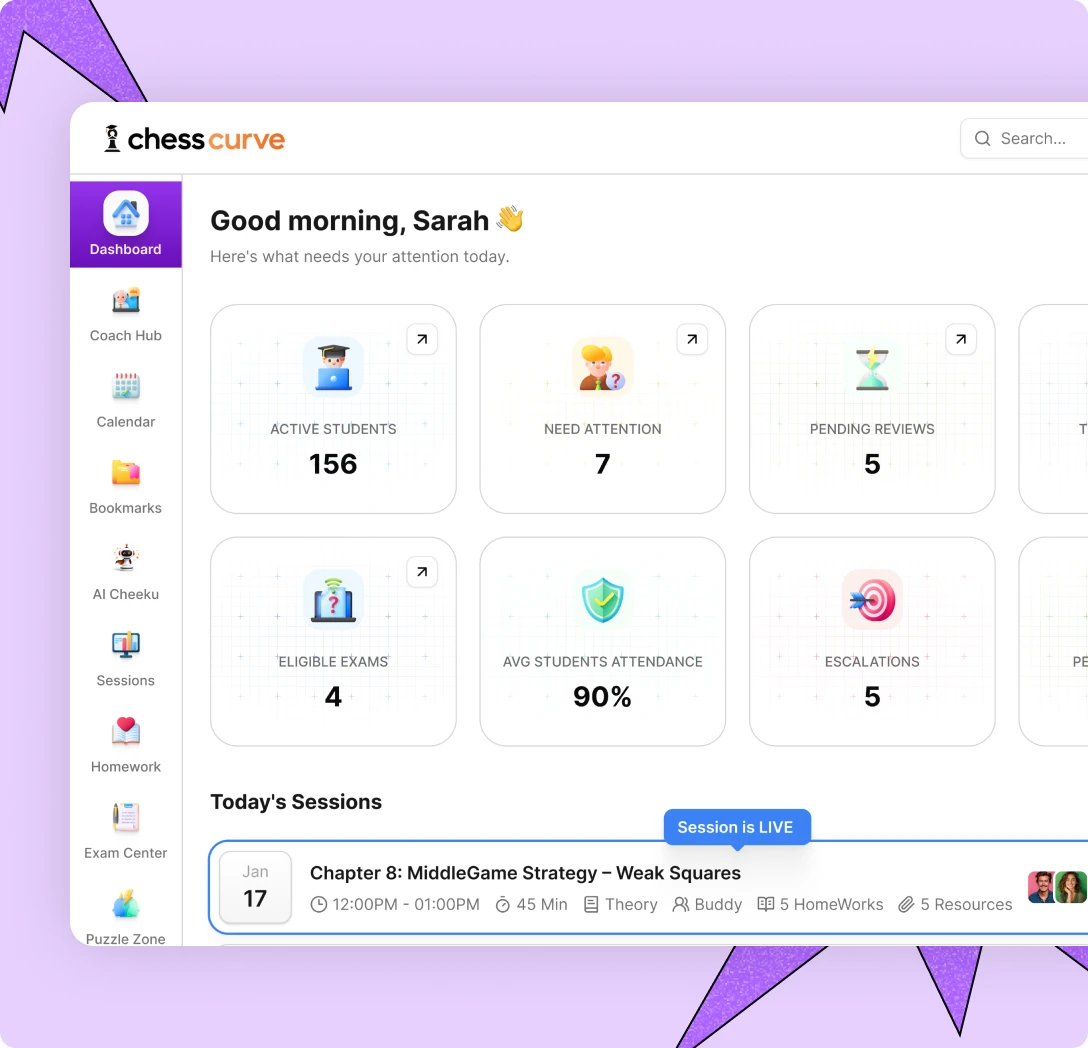Click the Session is LIVE badge

click(x=737, y=827)
